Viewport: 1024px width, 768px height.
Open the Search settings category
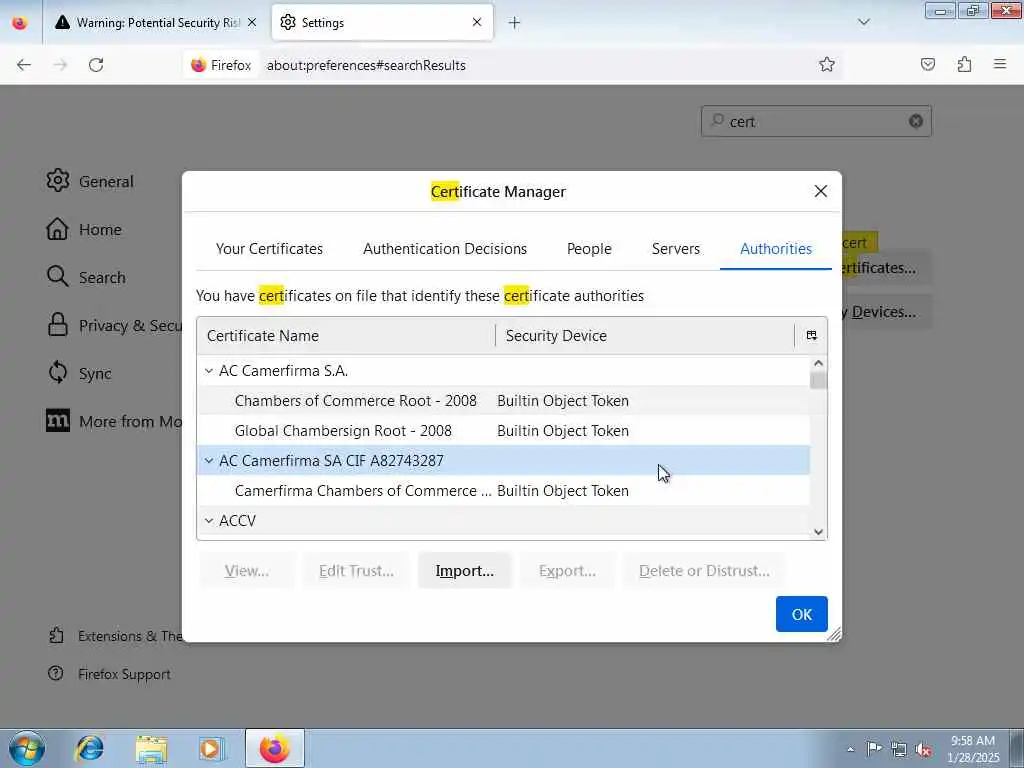(86, 277)
